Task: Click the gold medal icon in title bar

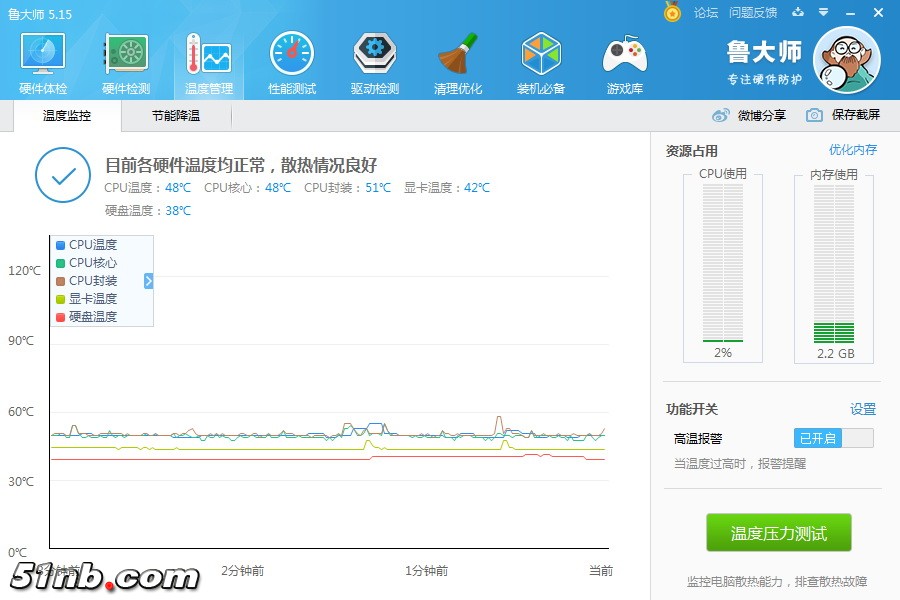Action: click(673, 12)
